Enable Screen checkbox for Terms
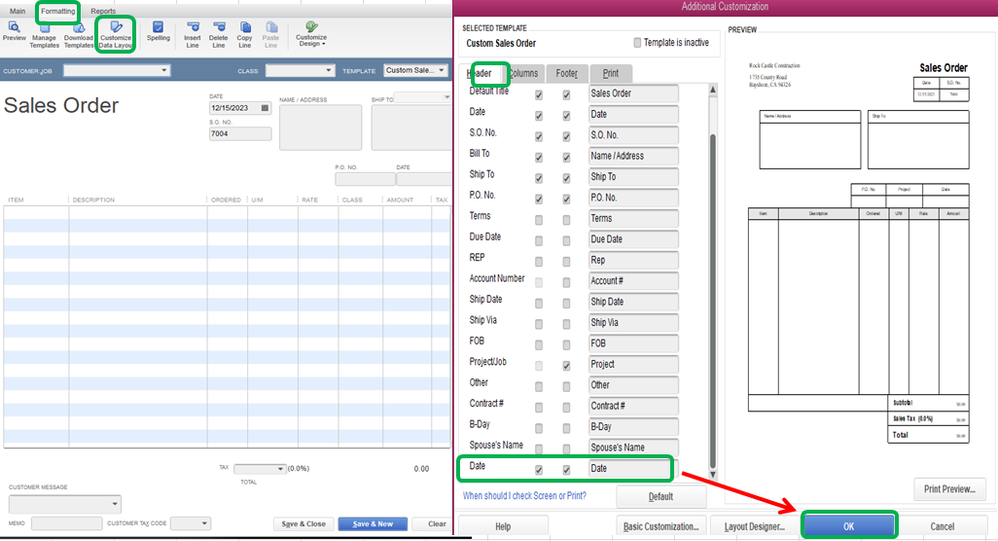The height and width of the screenshot is (541, 998). [539, 220]
